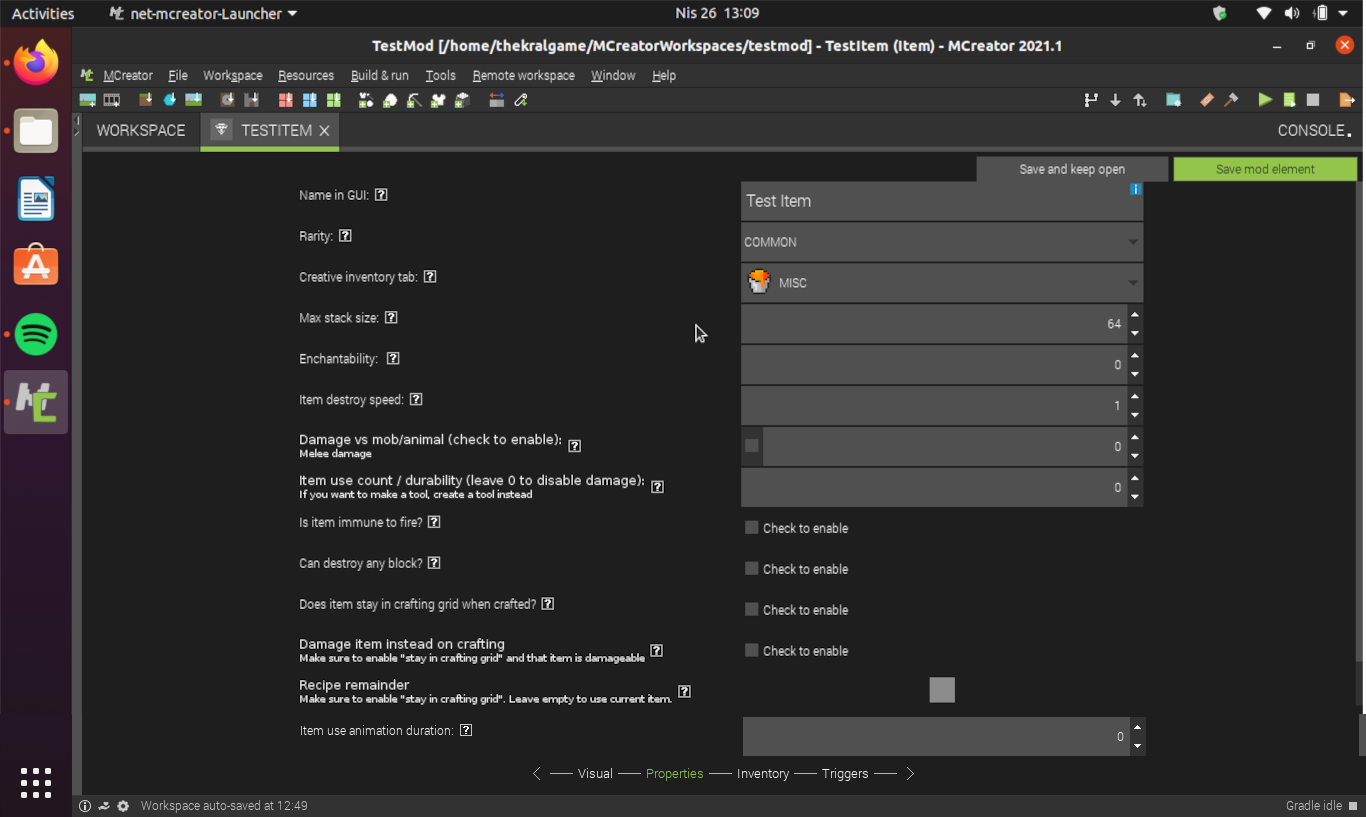Viewport: 1366px width, 817px height.
Task: Open help for Recipe remainder
Action: [x=684, y=691]
